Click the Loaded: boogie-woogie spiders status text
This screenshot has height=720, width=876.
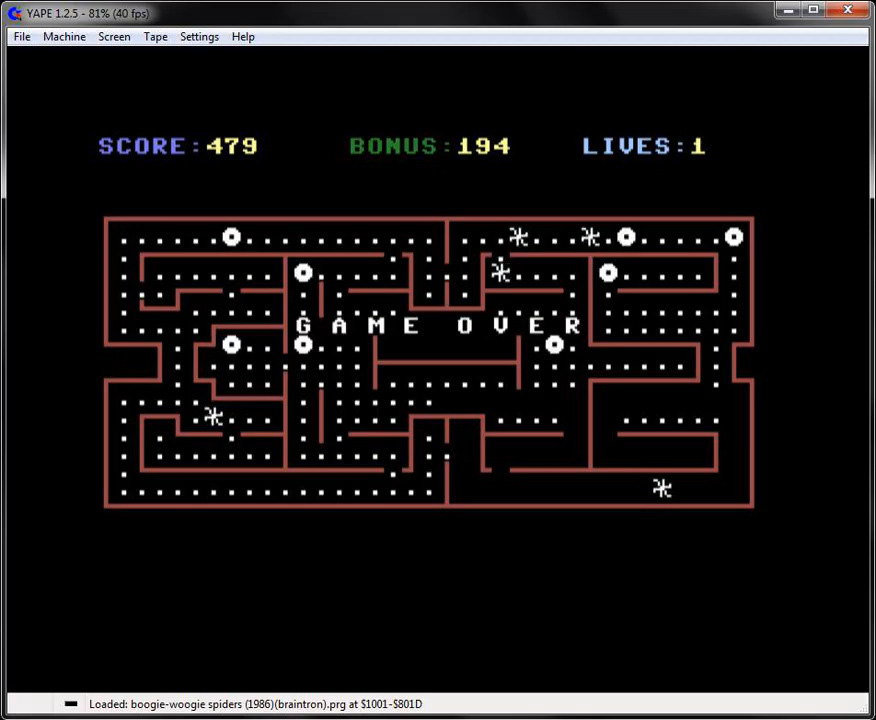(x=255, y=704)
